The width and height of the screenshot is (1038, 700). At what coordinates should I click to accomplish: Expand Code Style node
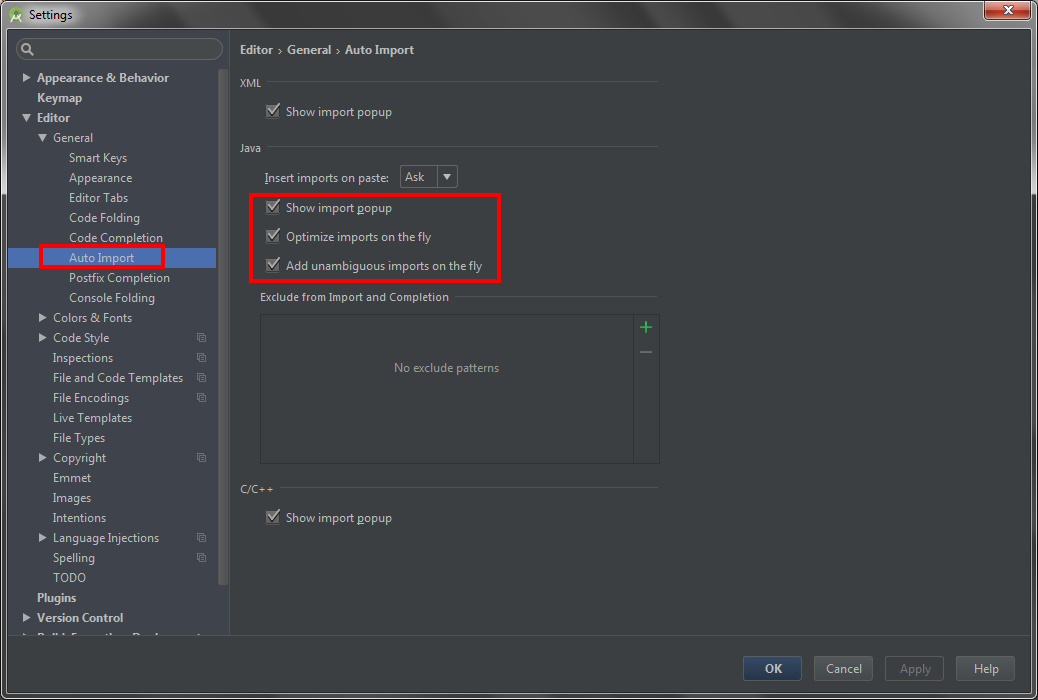tap(42, 338)
